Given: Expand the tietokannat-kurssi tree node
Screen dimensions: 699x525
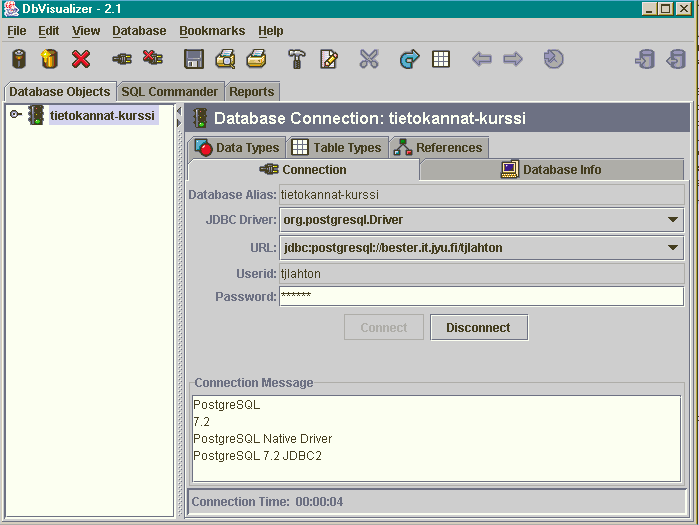Looking at the screenshot, I should coord(15,115).
